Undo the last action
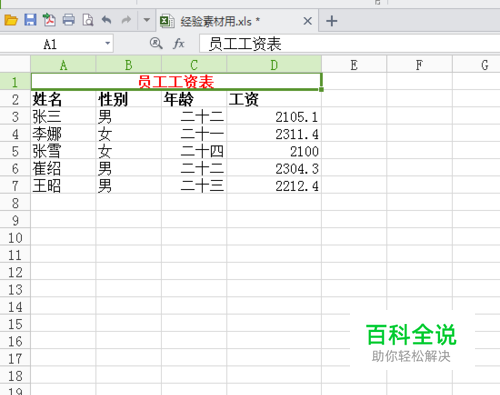This screenshot has width=500, height=395. pyautogui.click(x=107, y=20)
